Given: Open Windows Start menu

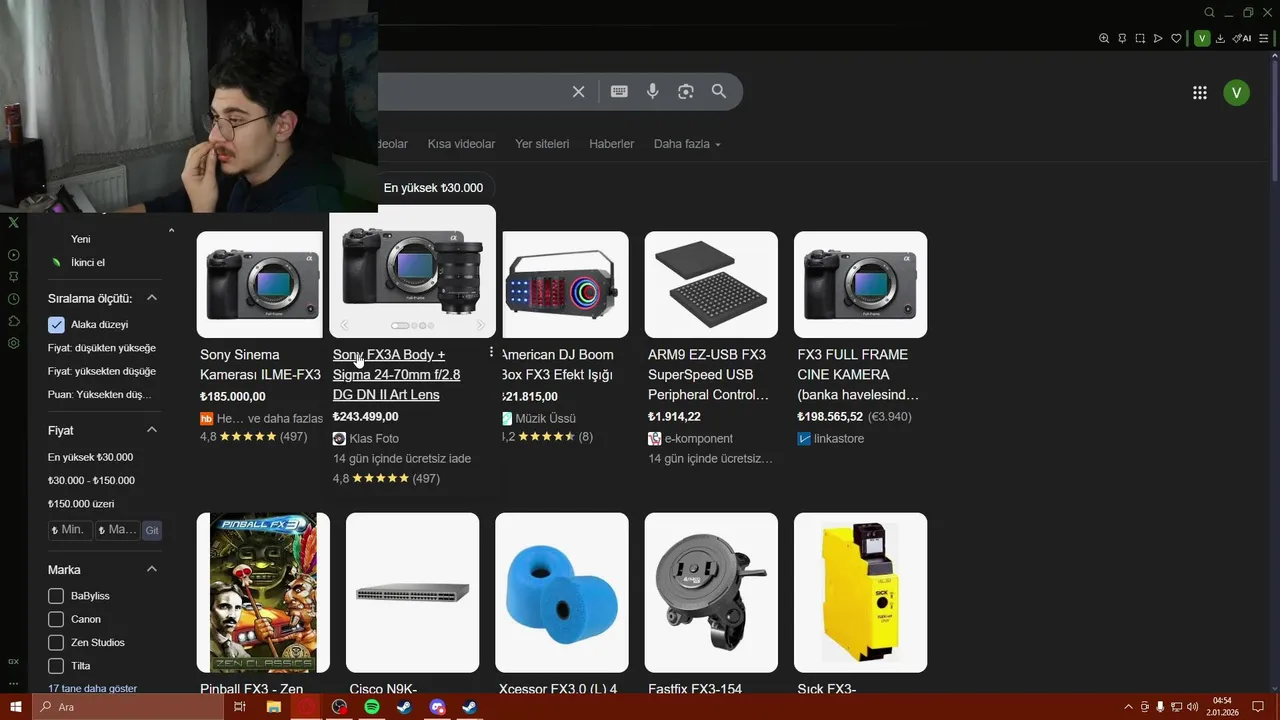Looking at the screenshot, I should point(15,707).
